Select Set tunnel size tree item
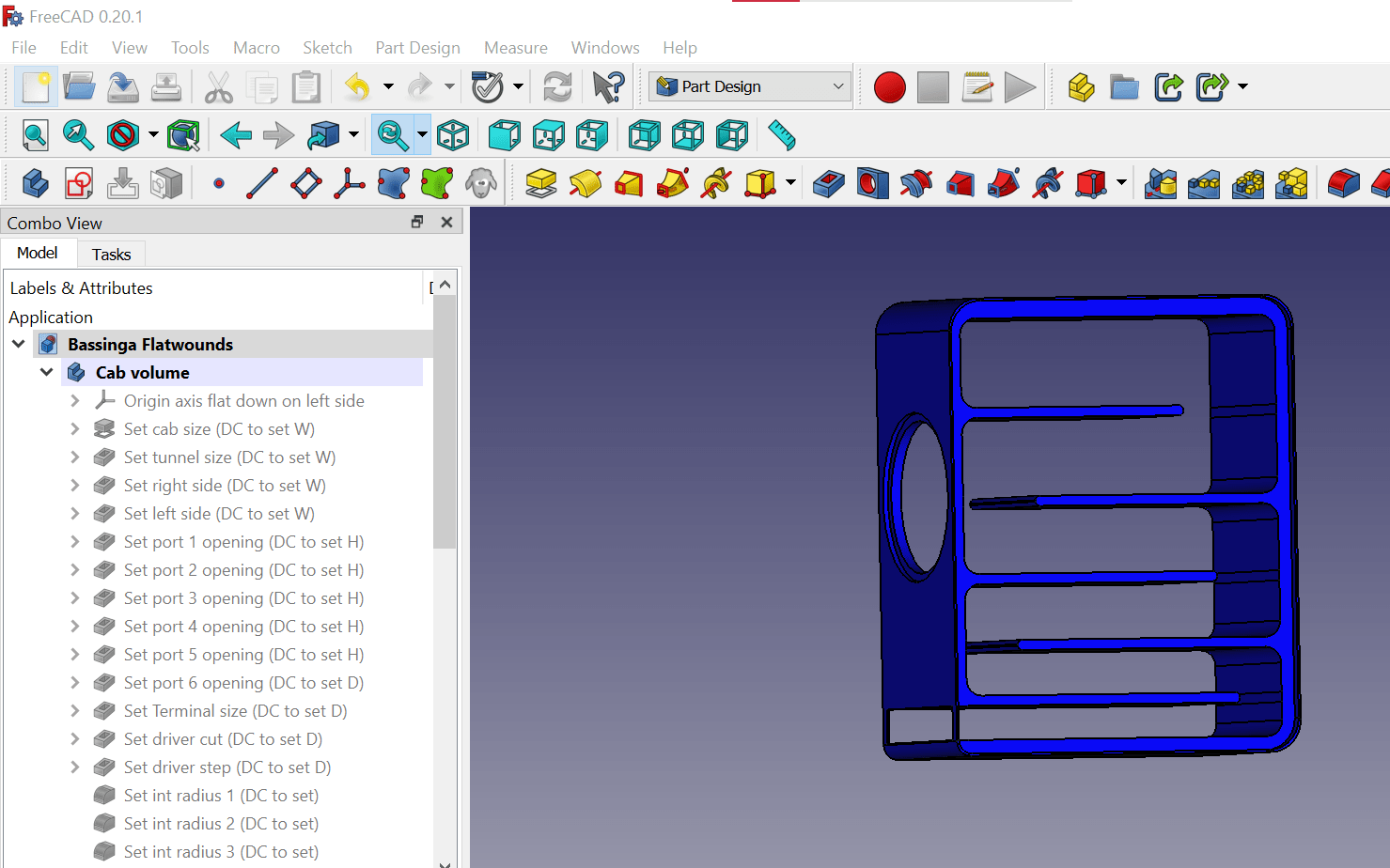 (229, 457)
